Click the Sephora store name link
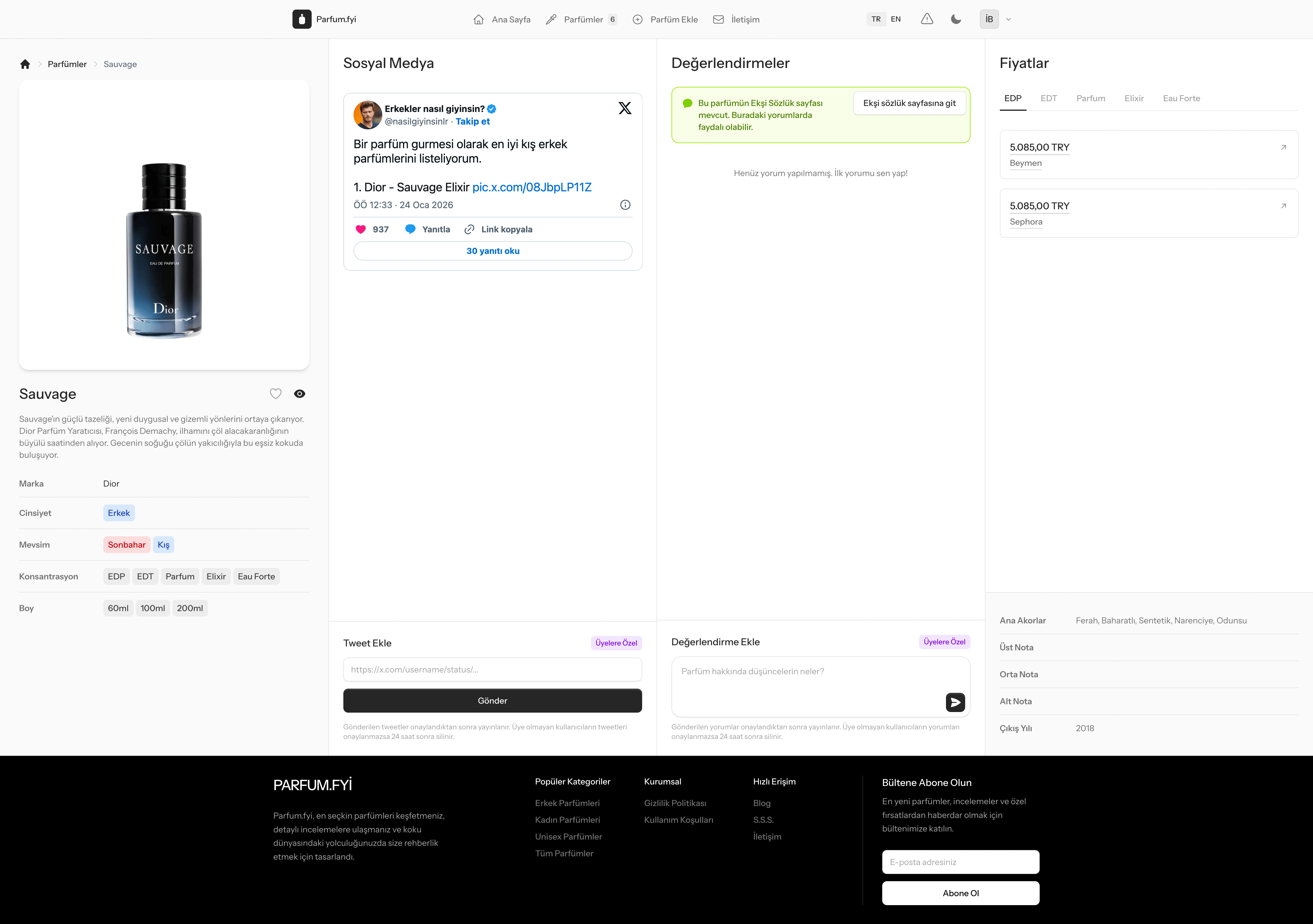The height and width of the screenshot is (924, 1313). [x=1026, y=222]
